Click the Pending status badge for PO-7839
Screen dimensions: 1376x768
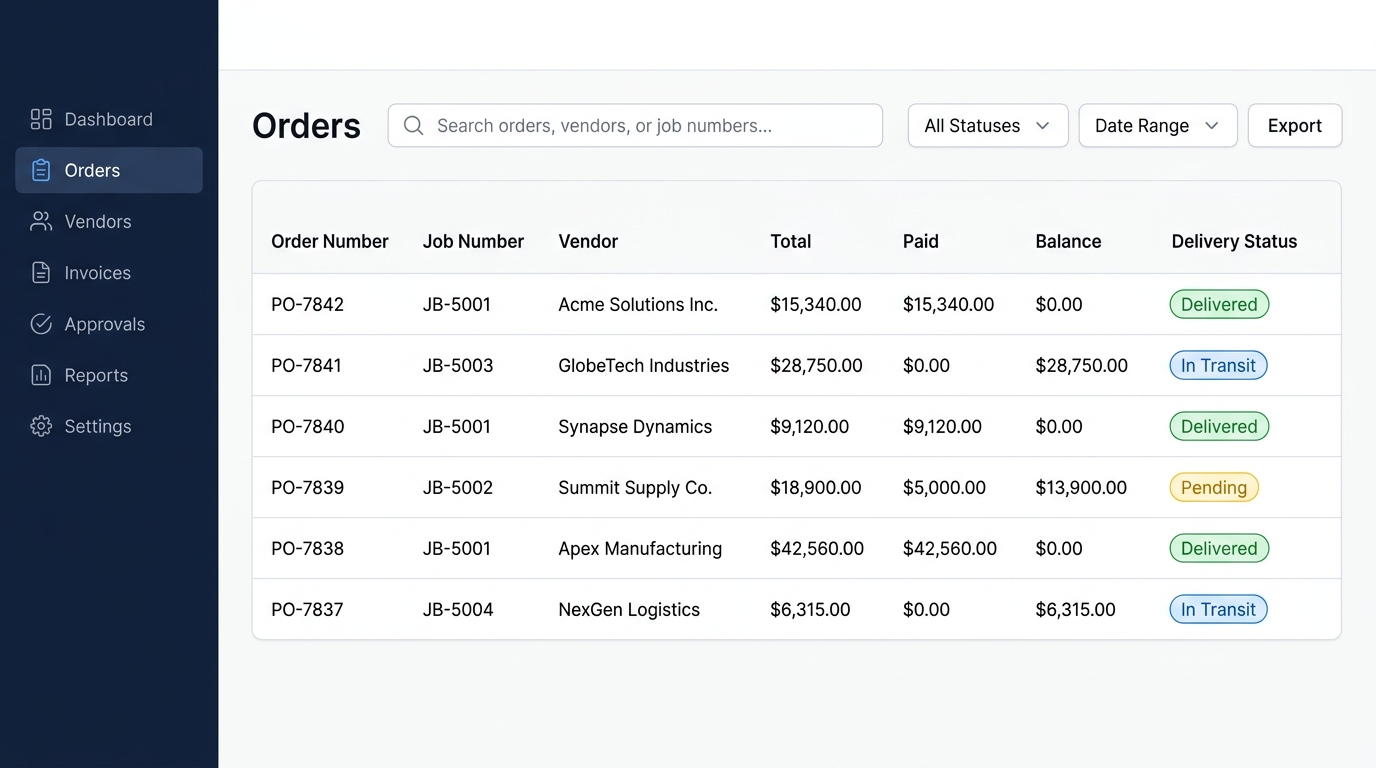(x=1214, y=487)
